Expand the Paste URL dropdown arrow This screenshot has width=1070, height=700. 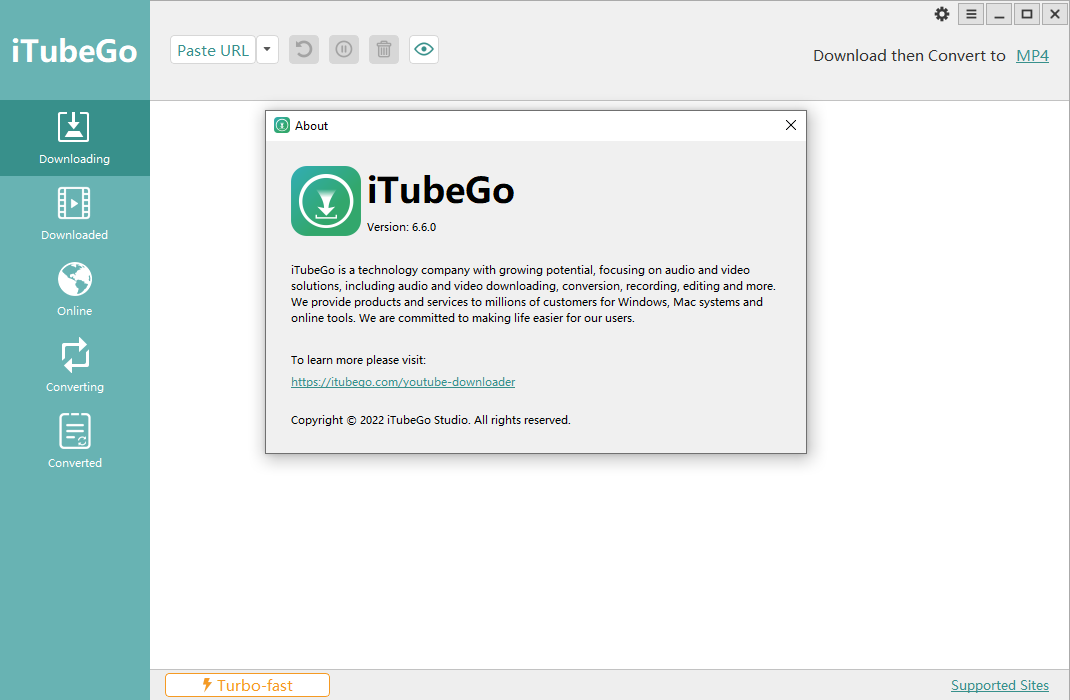tap(268, 50)
